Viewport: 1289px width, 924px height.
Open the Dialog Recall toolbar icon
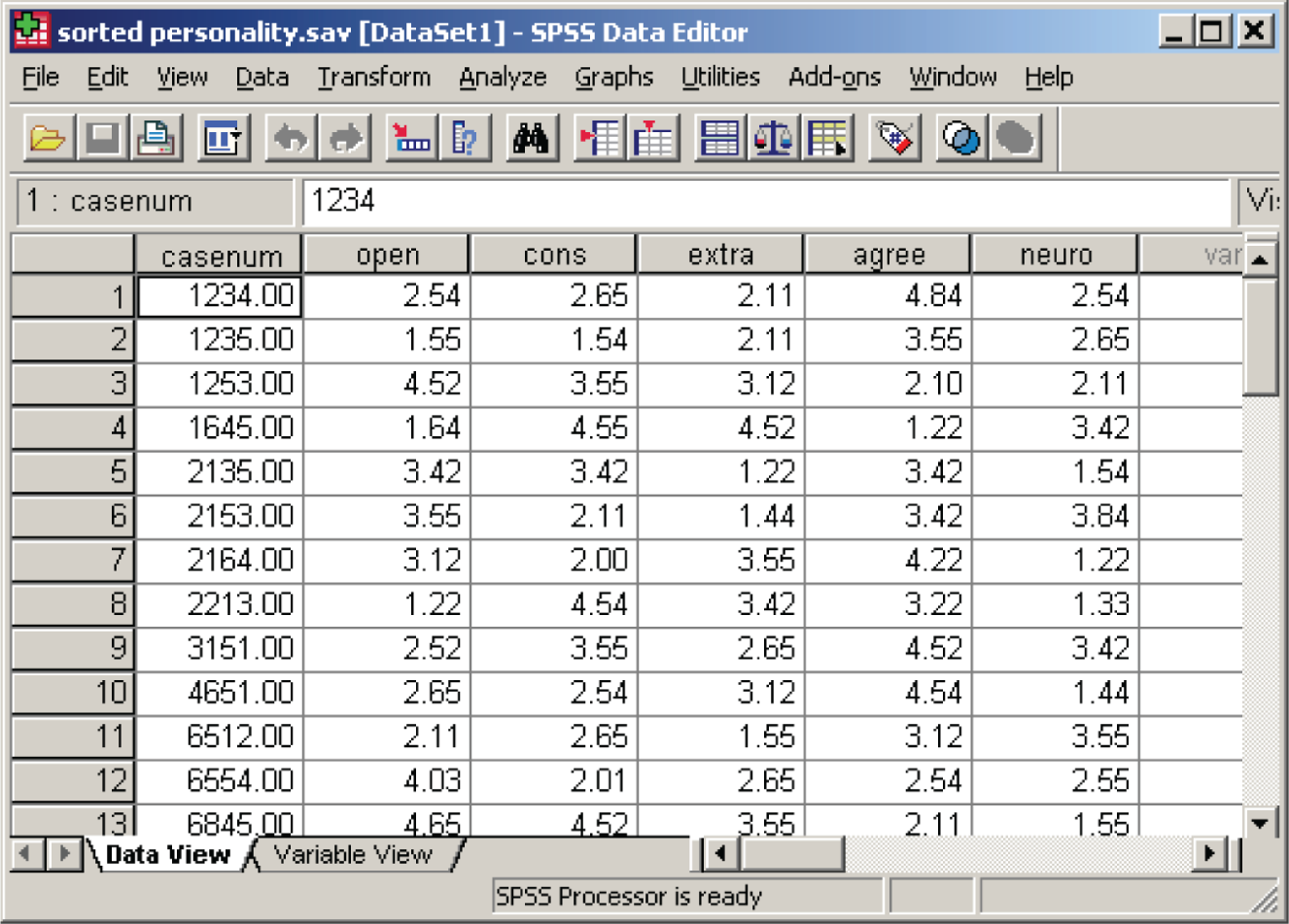coord(223,138)
